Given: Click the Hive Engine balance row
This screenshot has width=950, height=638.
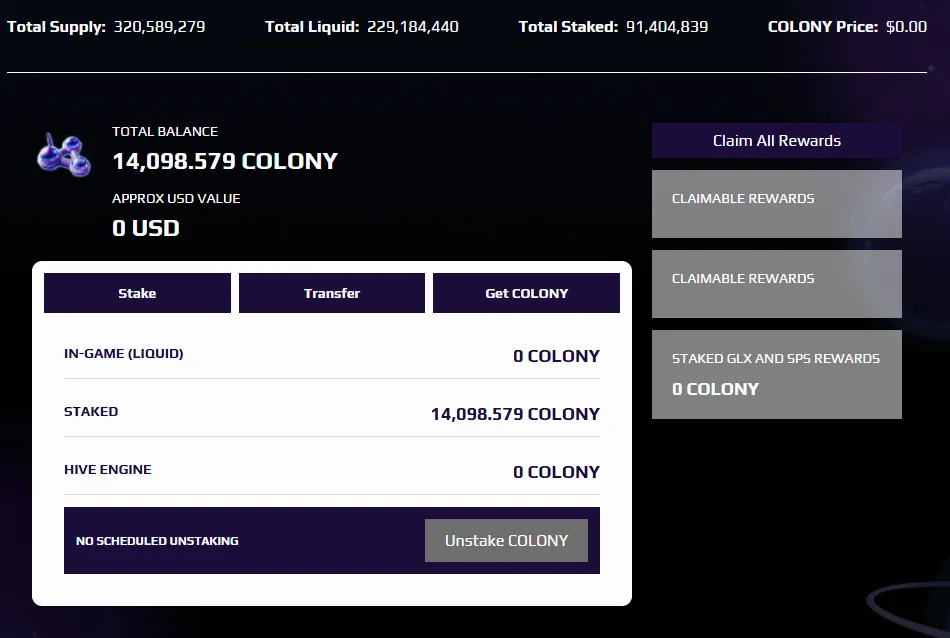Looking at the screenshot, I should point(332,471).
